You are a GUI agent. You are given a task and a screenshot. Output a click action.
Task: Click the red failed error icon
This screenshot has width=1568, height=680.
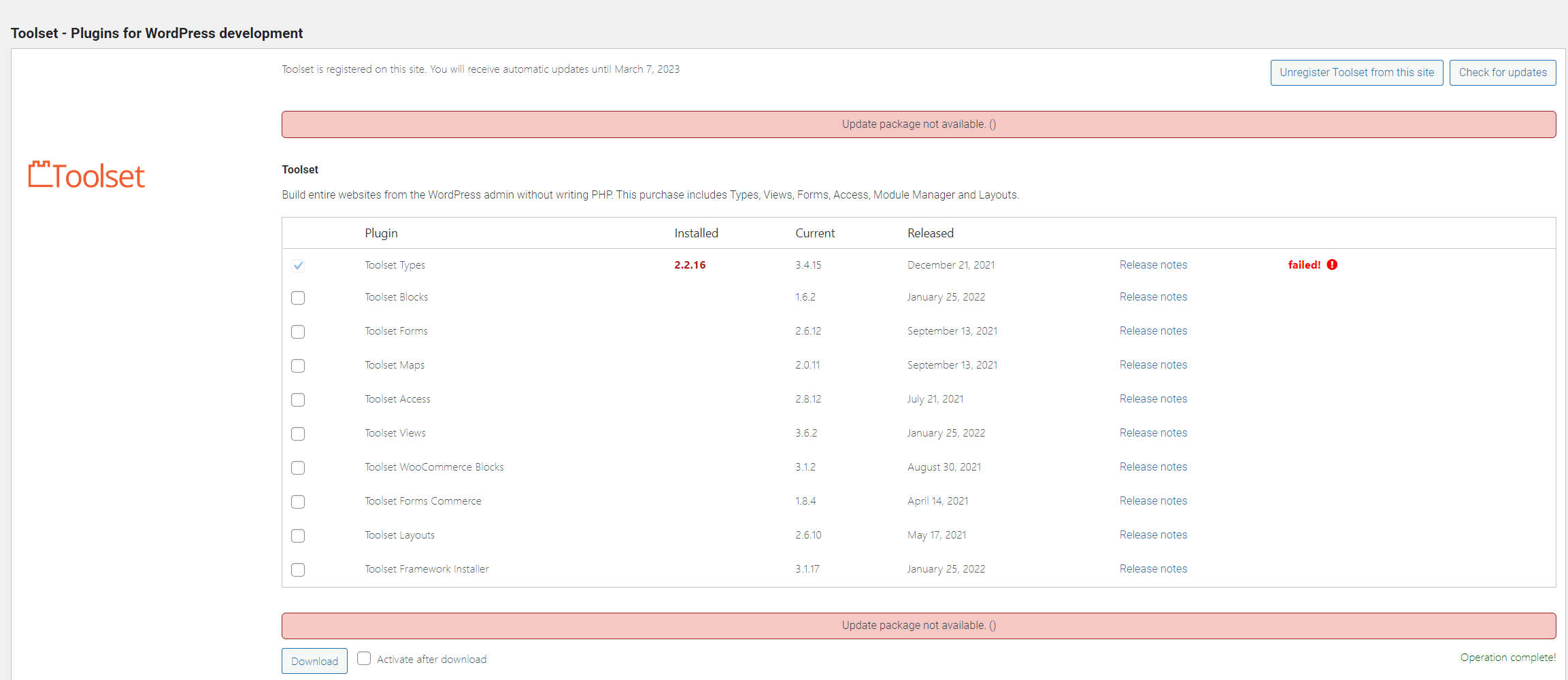1332,265
